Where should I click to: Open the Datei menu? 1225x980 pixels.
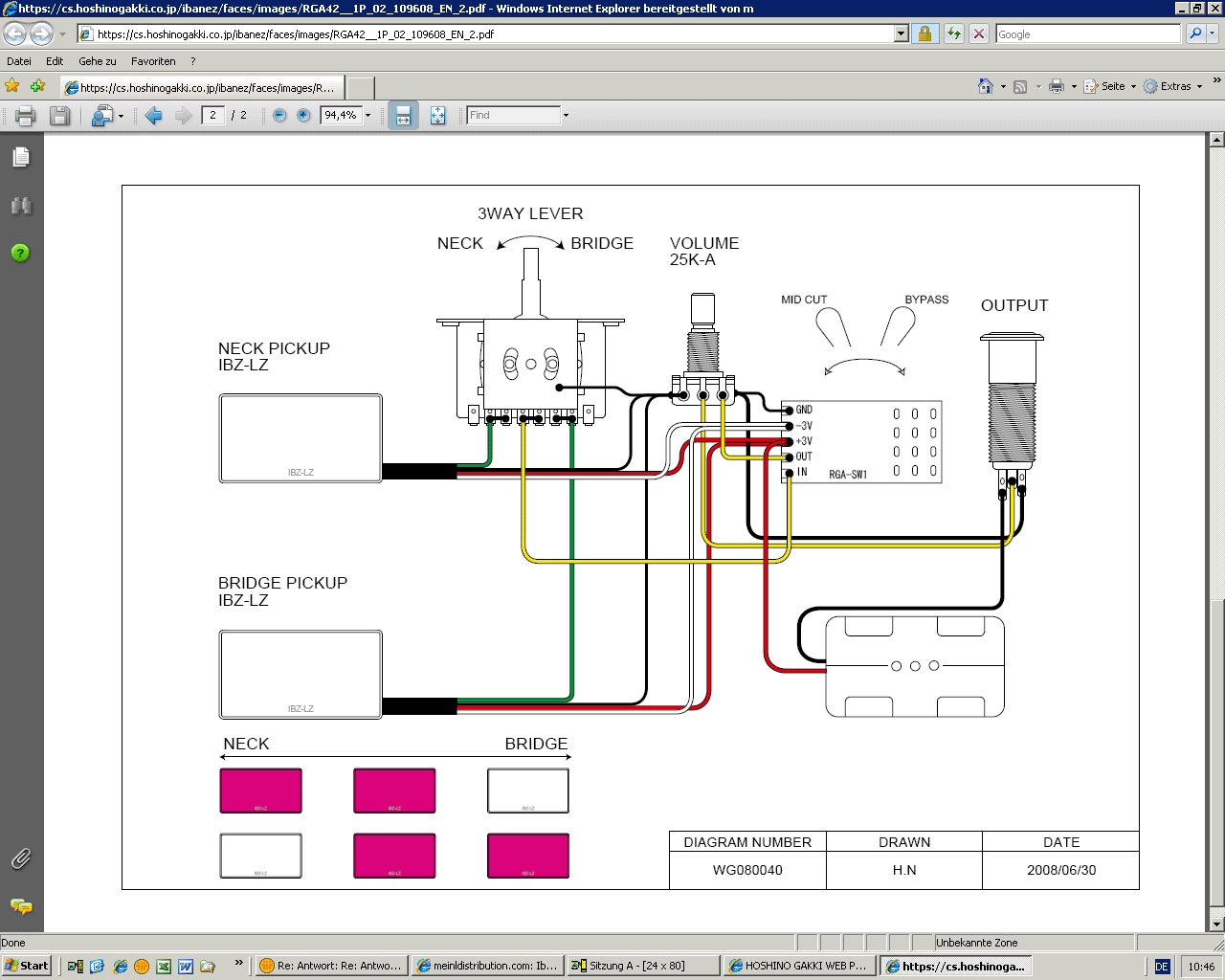pos(19,61)
